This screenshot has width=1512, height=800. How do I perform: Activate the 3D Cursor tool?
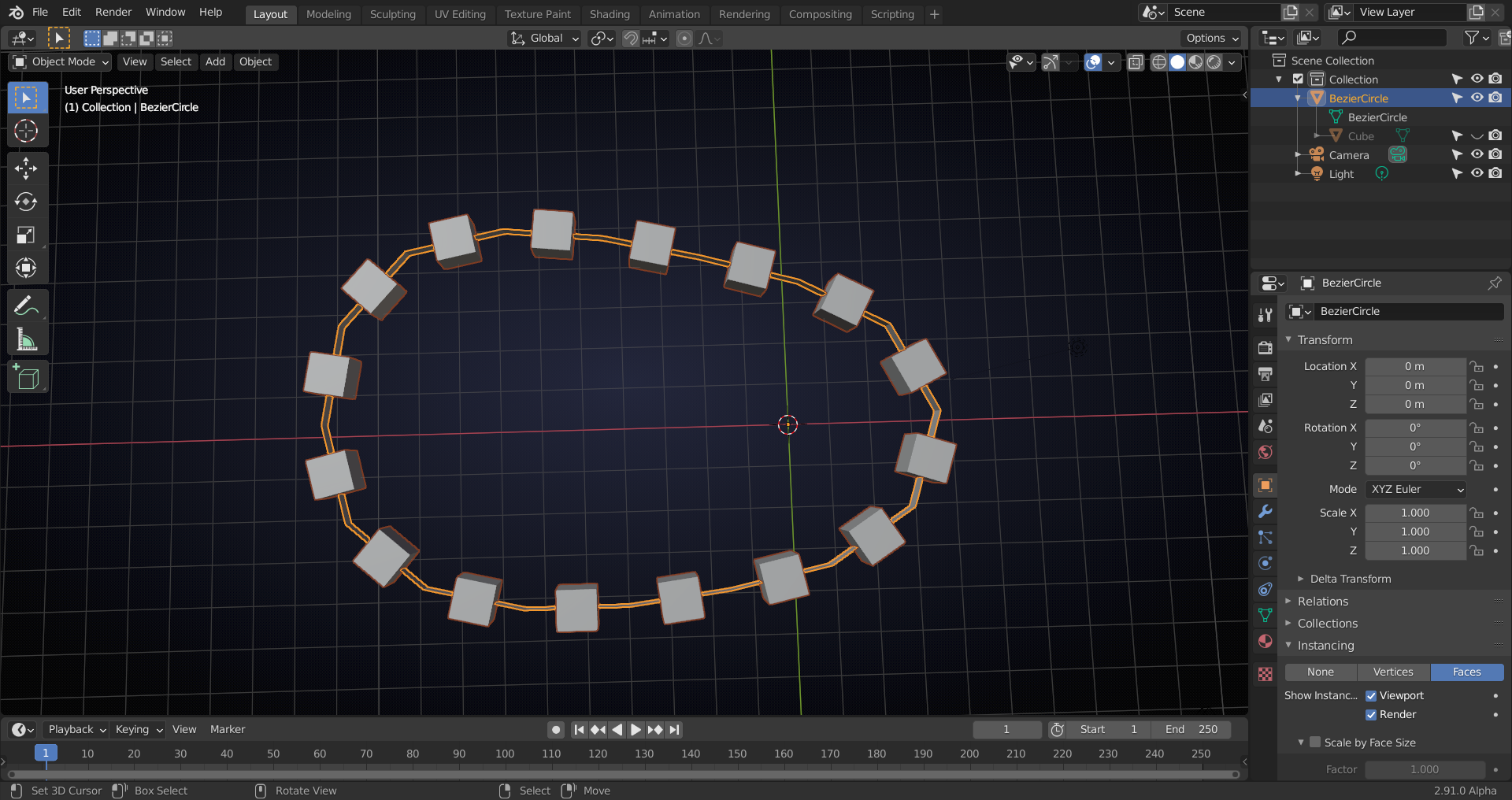tap(26, 131)
